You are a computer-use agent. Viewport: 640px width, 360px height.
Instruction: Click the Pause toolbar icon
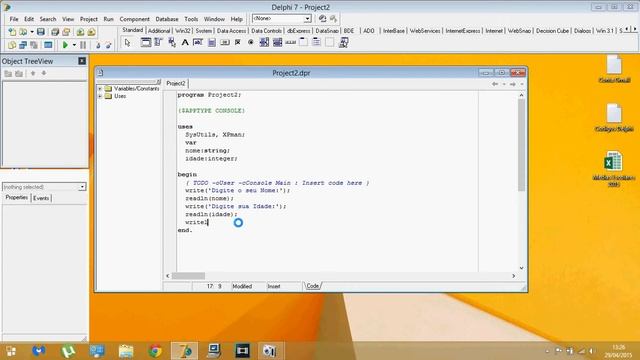pos(83,45)
